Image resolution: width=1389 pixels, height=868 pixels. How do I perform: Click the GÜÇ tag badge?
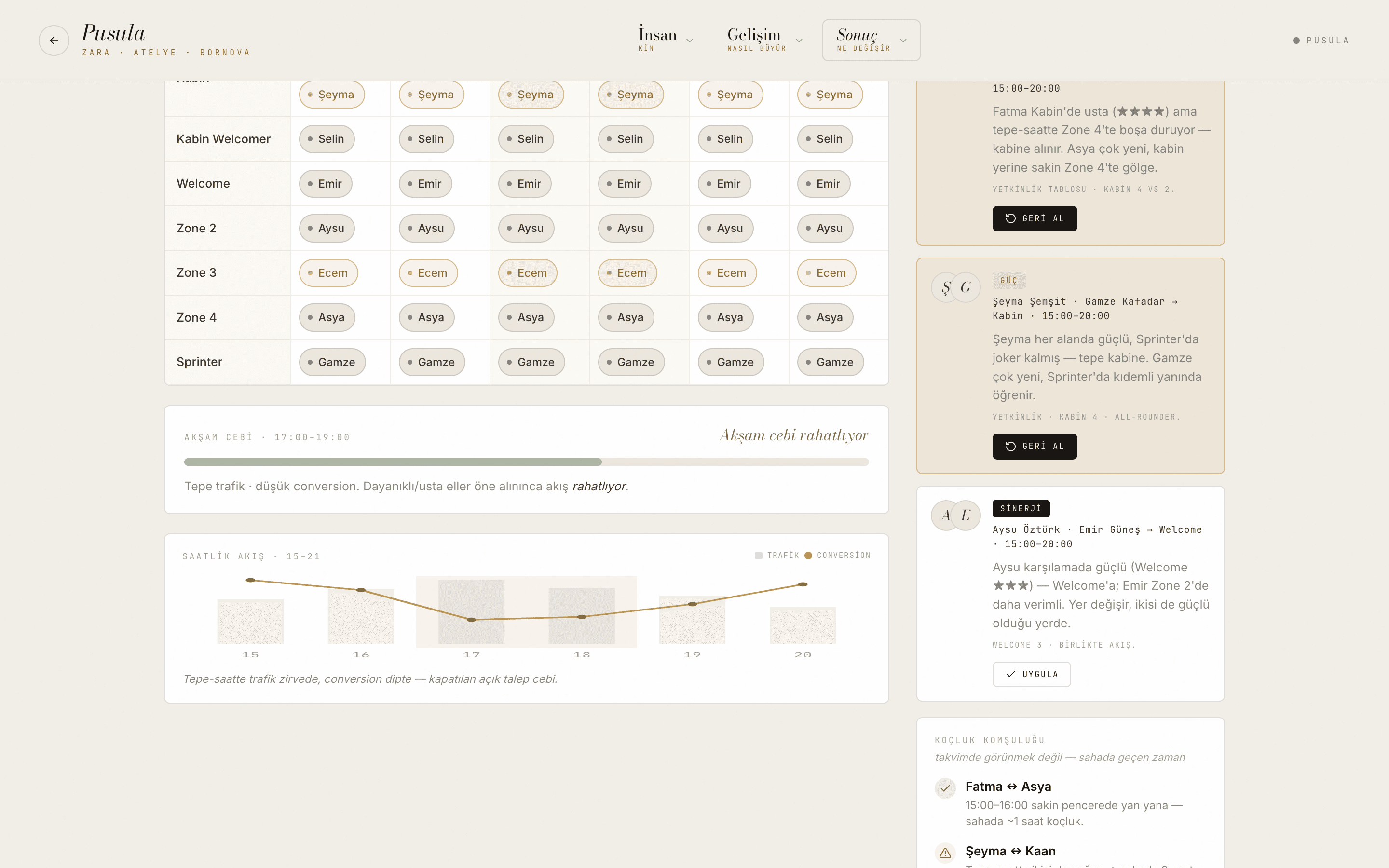point(1008,280)
